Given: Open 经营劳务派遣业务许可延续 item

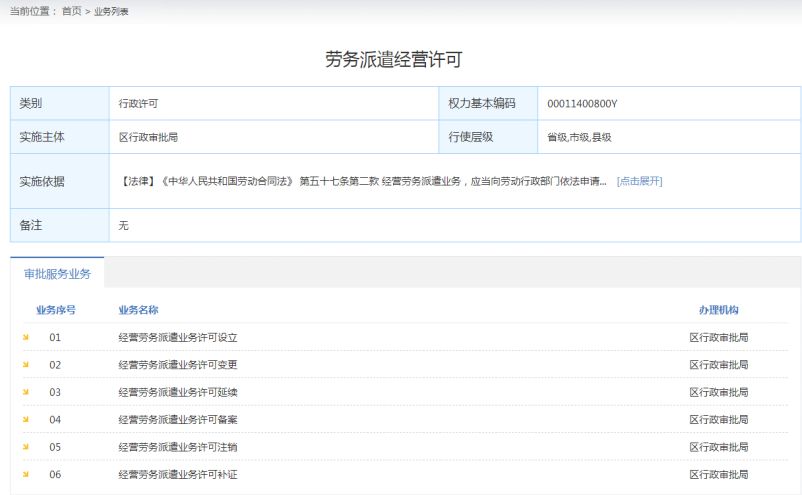Looking at the screenshot, I should (x=177, y=392).
